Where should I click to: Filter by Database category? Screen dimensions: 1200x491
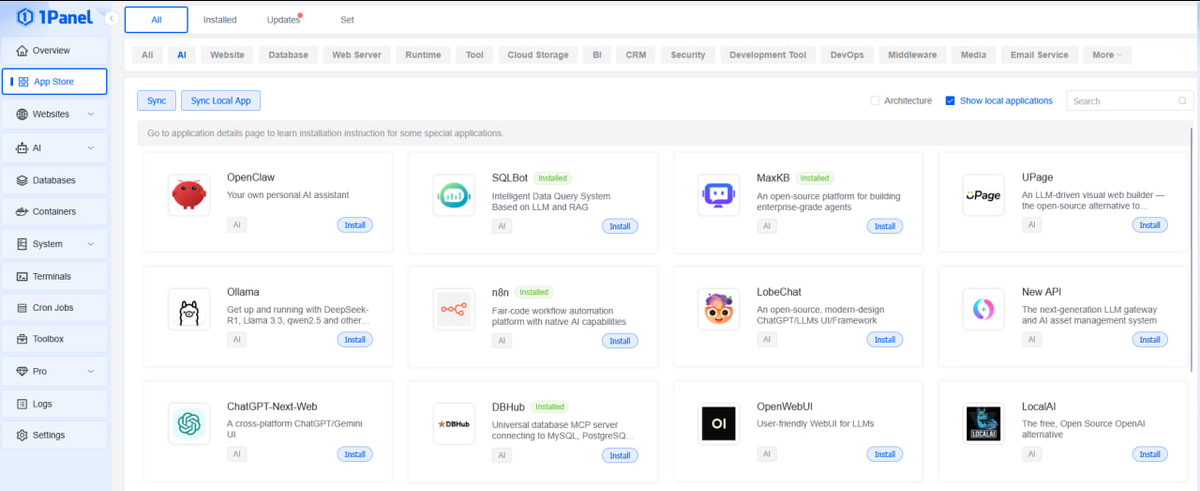pos(289,55)
